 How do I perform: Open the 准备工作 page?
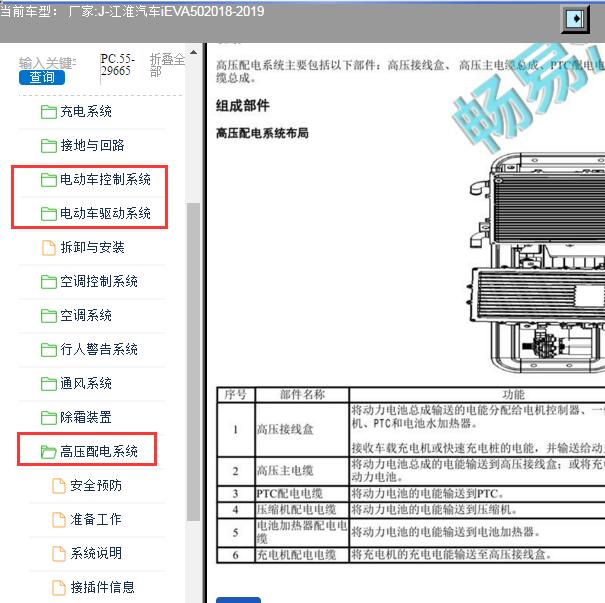(x=96, y=519)
